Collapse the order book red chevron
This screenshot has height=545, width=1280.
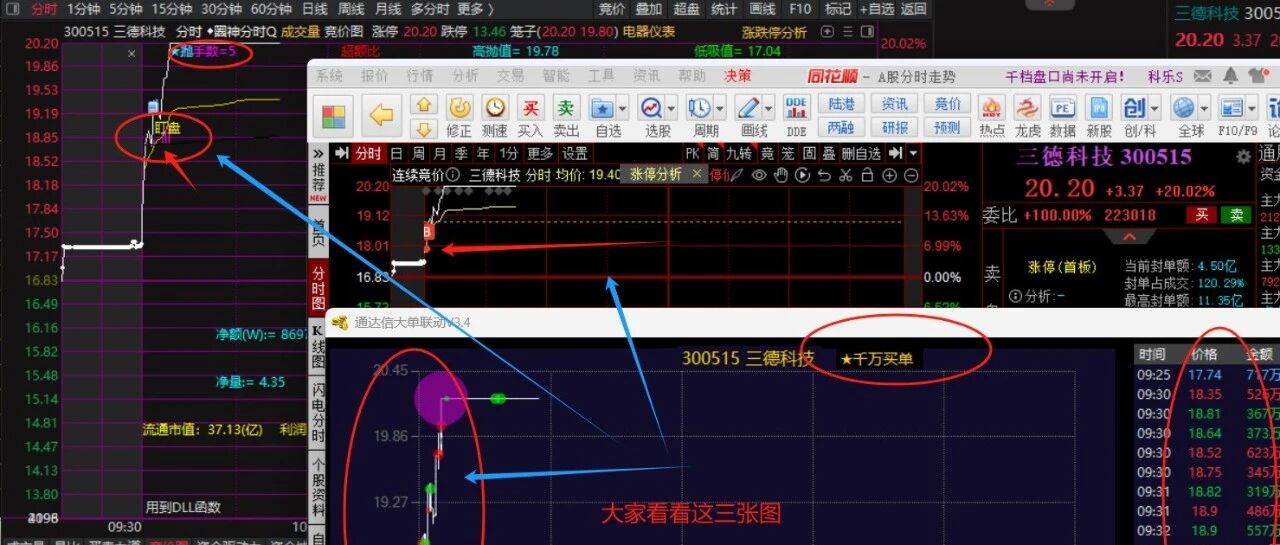[x=1130, y=237]
